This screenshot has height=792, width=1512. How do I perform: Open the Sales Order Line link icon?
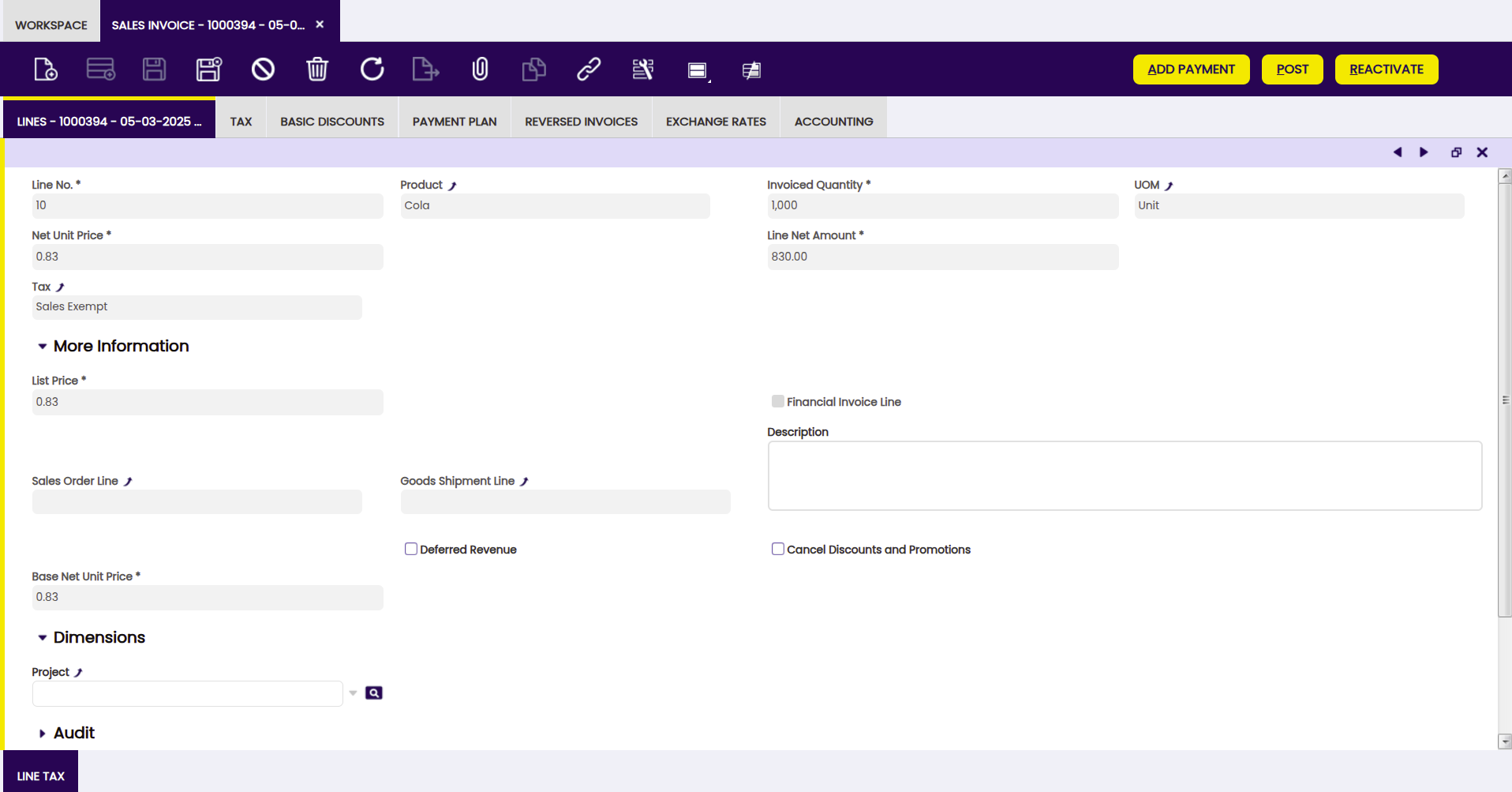128,482
